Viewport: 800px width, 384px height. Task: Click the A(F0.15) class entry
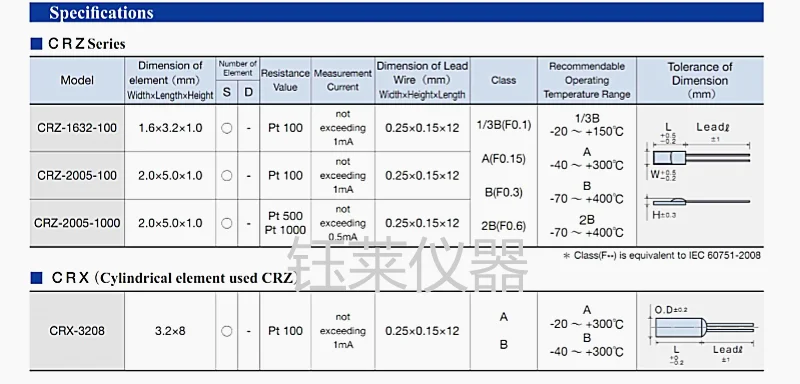point(504,159)
